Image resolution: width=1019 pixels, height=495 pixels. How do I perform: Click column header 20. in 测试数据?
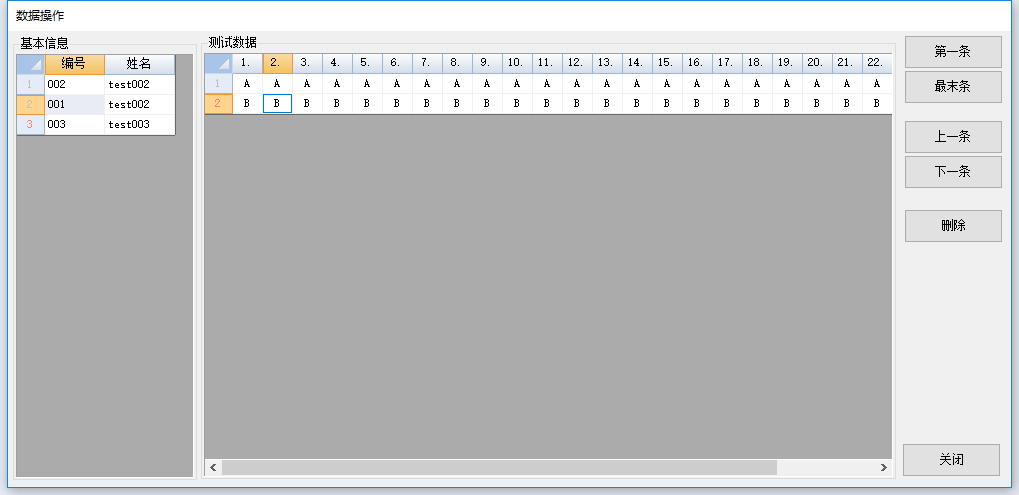pyautogui.click(x=818, y=64)
